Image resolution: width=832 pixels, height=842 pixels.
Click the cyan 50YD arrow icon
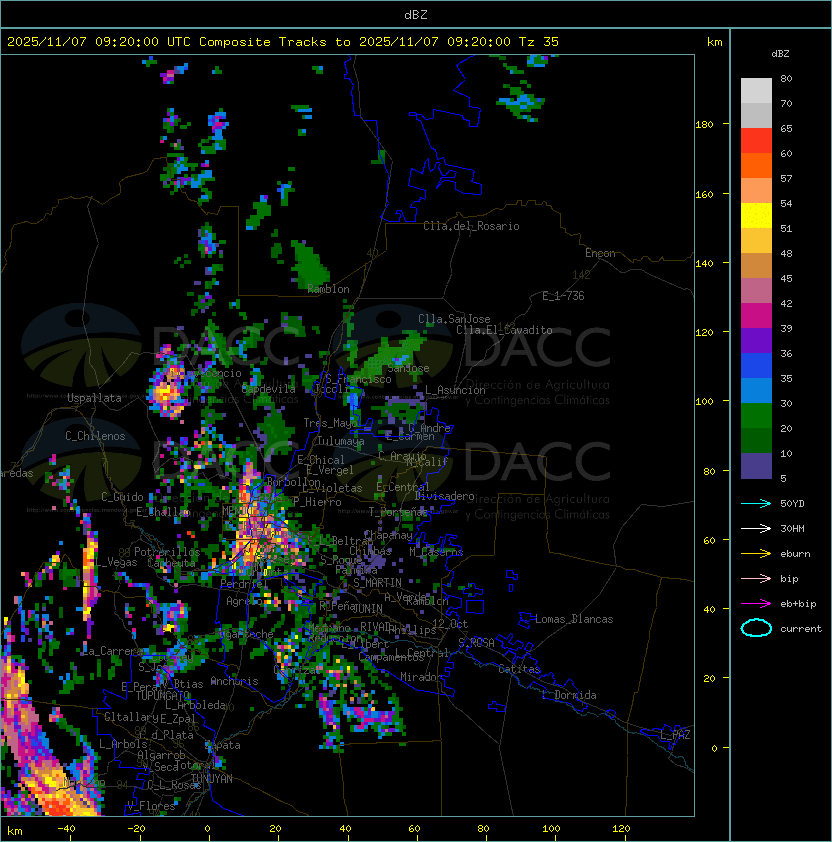(756, 503)
